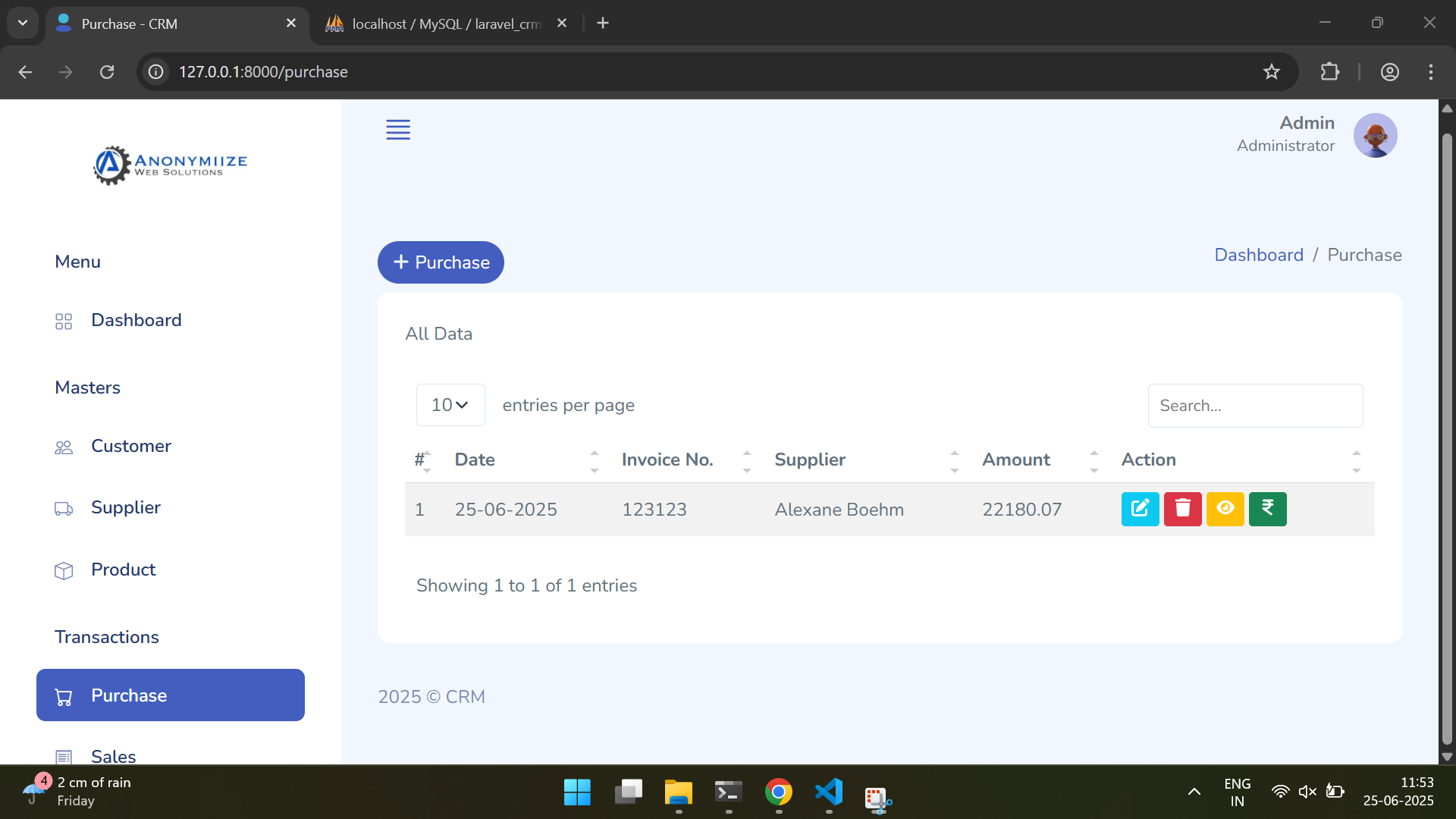Open the taskbar clock and date
Image resolution: width=1456 pixels, height=819 pixels.
pyautogui.click(x=1398, y=792)
